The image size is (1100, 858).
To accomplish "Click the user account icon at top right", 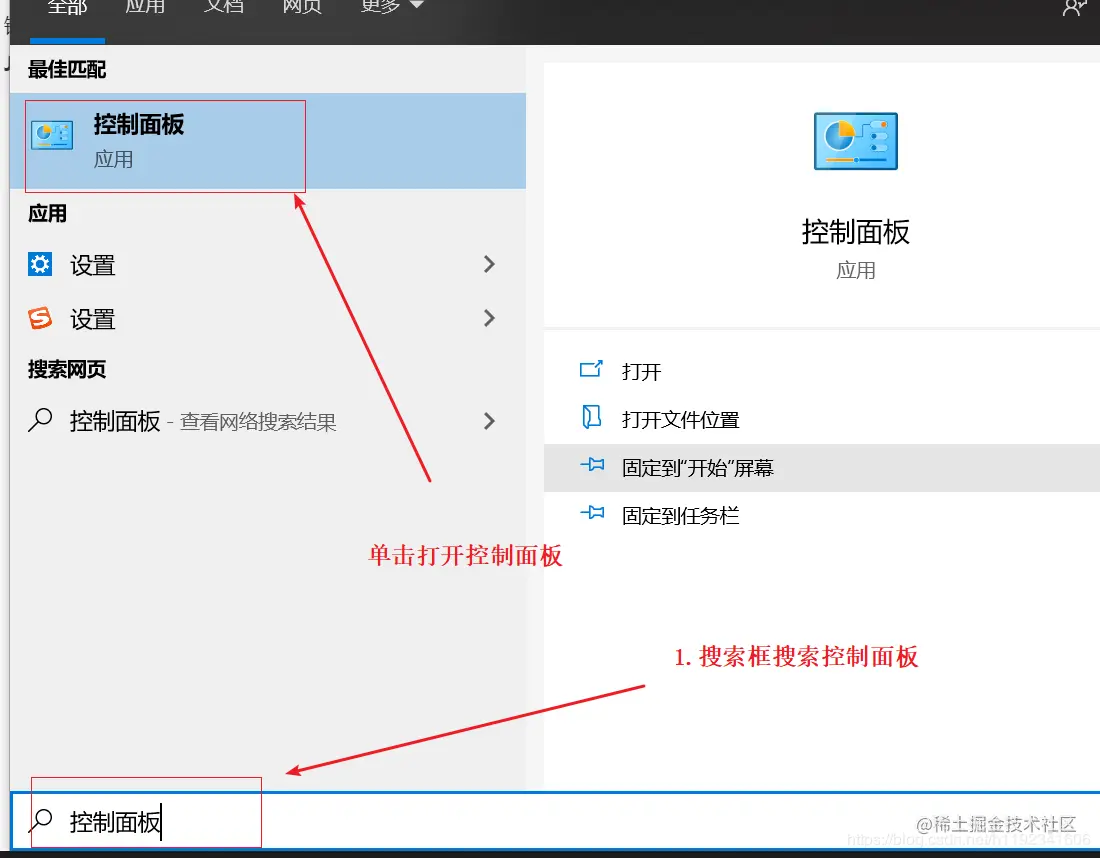I will pos(1073,8).
